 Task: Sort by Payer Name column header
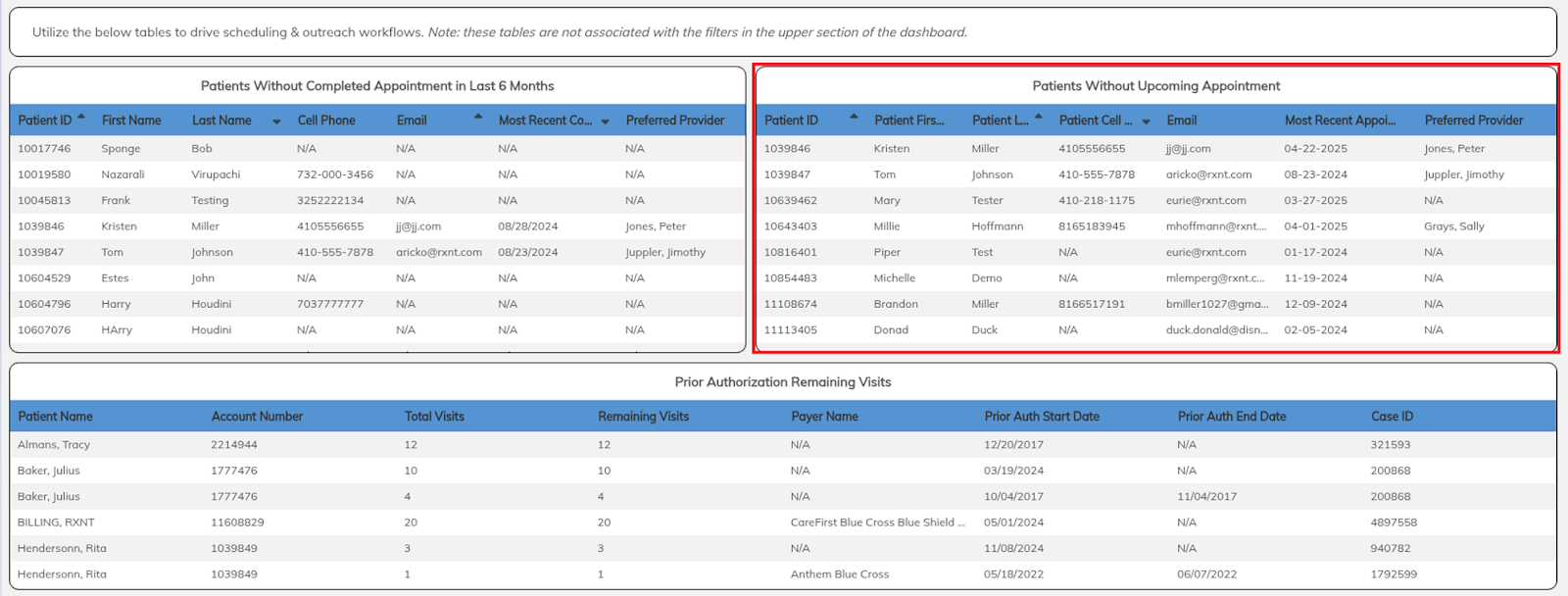824,417
